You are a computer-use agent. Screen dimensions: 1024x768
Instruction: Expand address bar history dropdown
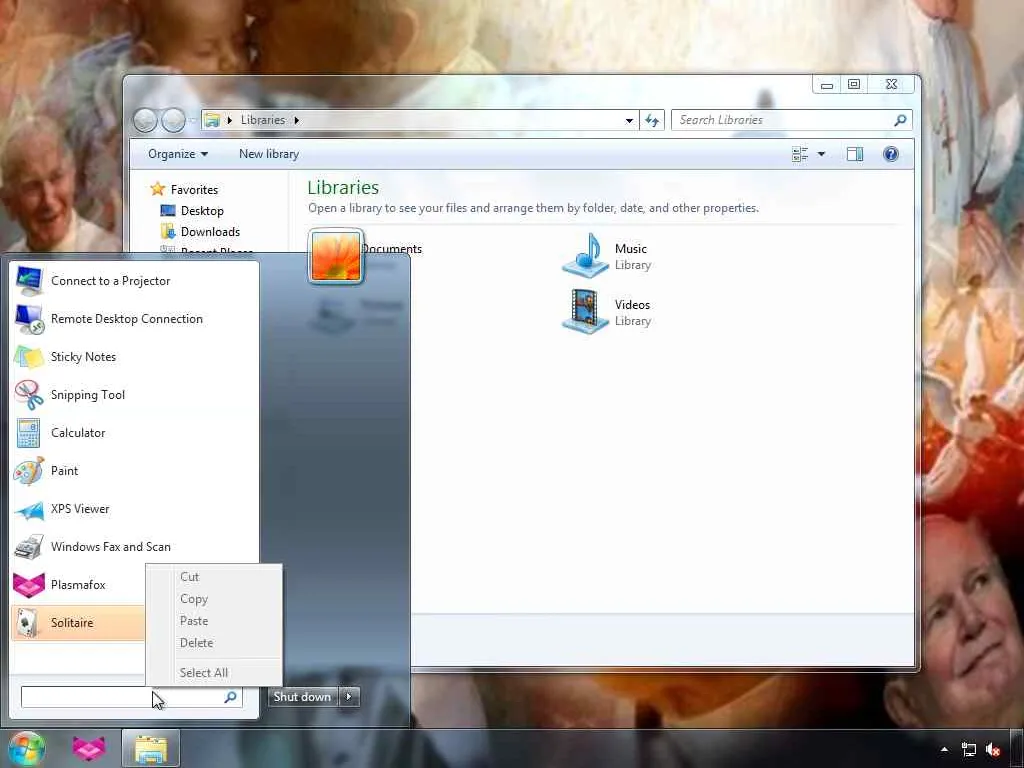click(x=629, y=120)
